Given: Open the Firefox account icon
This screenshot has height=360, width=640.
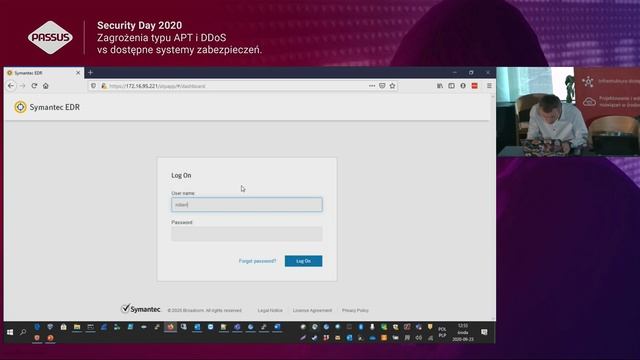Looking at the screenshot, I should 463,86.
